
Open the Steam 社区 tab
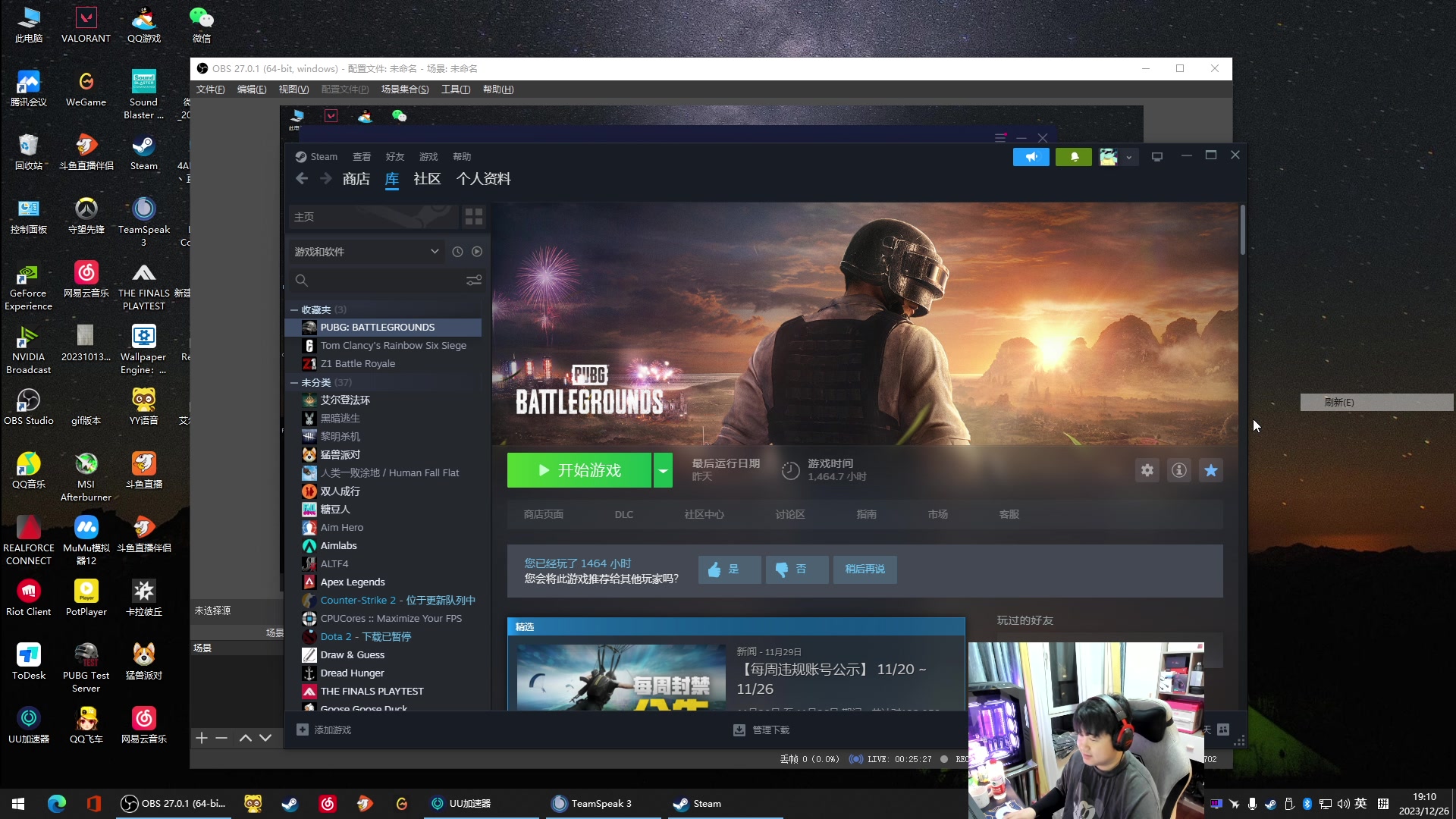(x=427, y=179)
